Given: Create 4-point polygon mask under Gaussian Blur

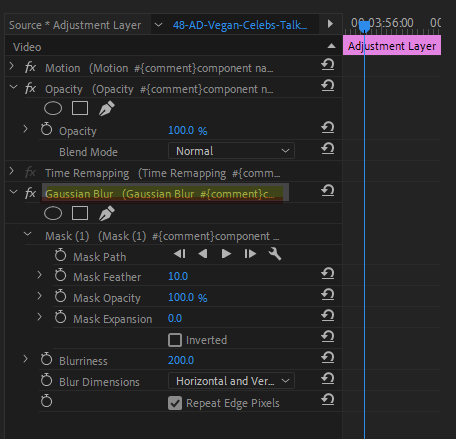Looking at the screenshot, I should 80,213.
